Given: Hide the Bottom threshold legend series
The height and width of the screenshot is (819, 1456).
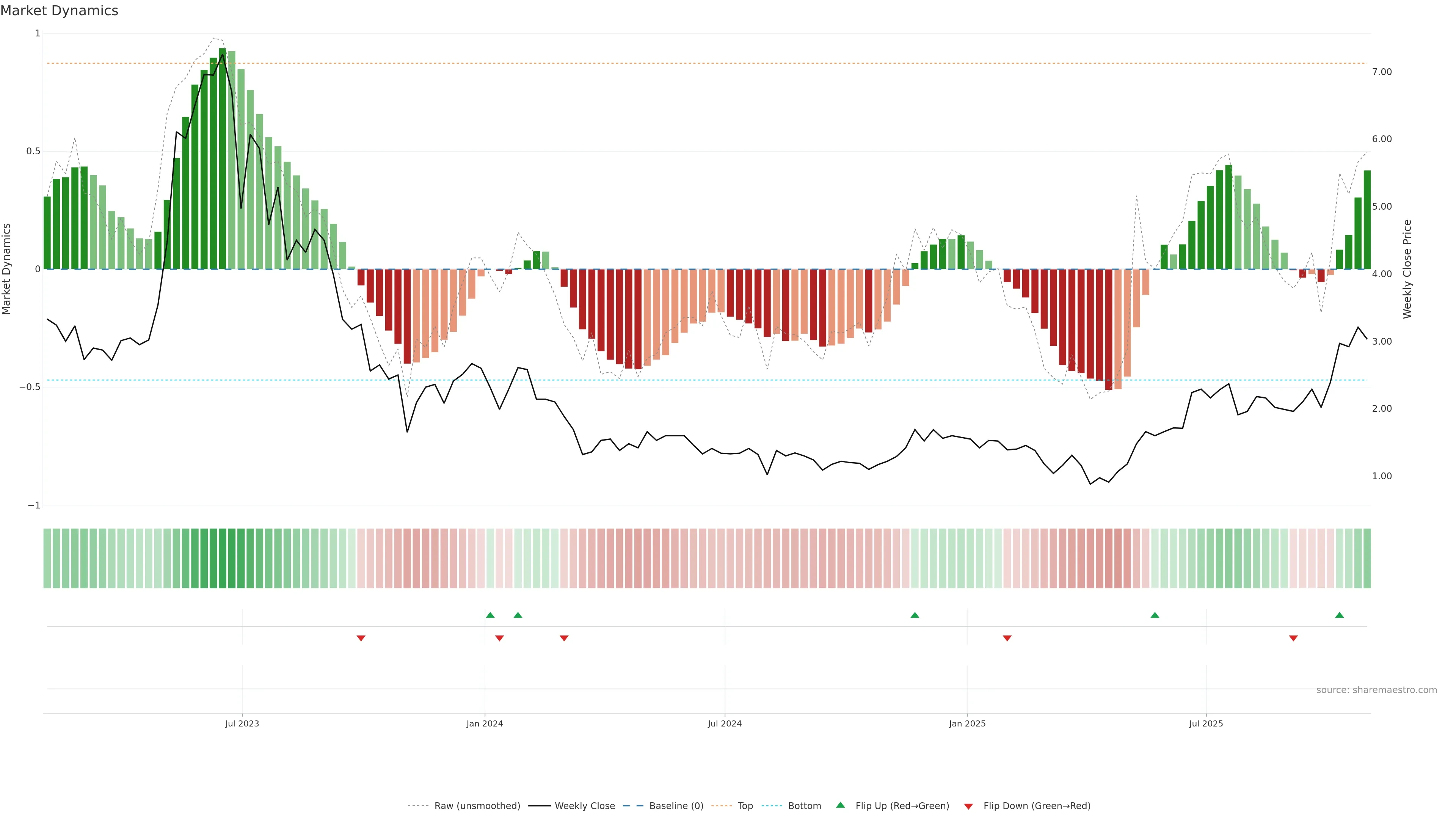Looking at the screenshot, I should pyautogui.click(x=804, y=806).
